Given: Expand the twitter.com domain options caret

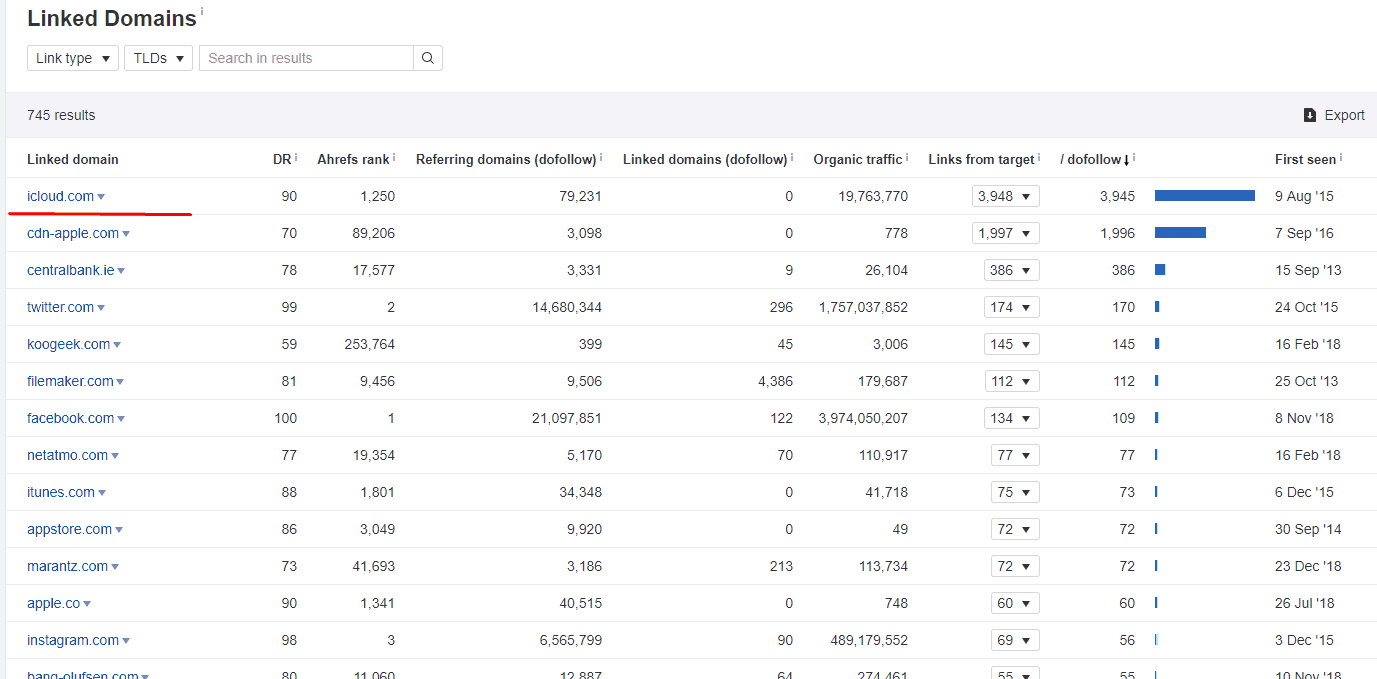Looking at the screenshot, I should (x=102, y=306).
